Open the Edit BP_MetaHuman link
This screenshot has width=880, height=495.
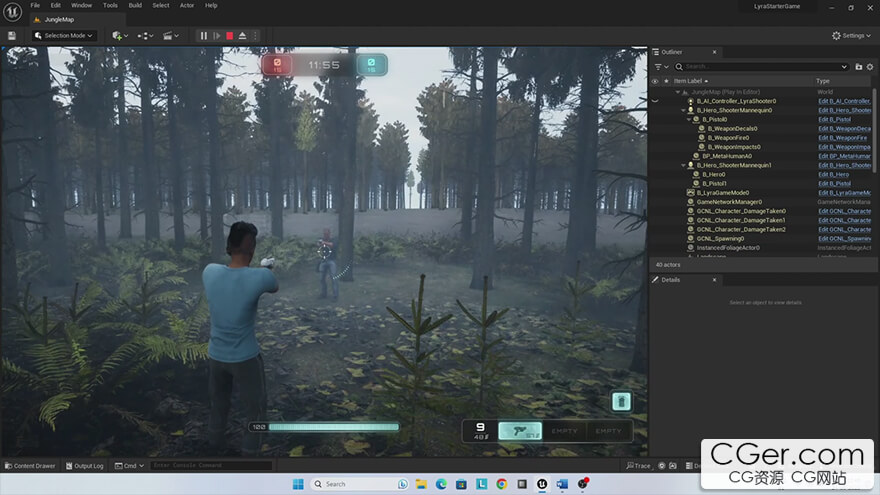point(845,156)
